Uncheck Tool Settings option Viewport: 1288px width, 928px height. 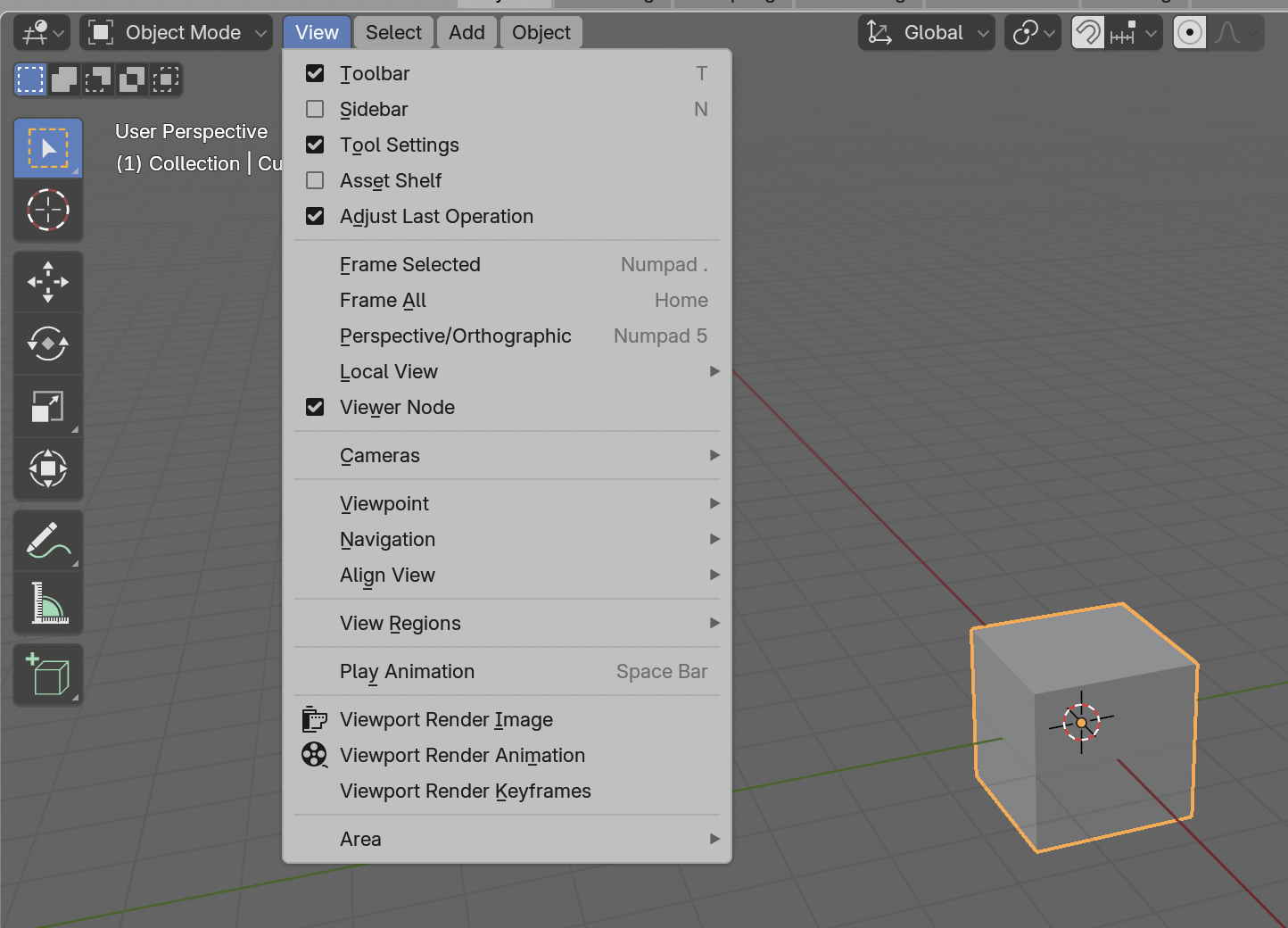click(315, 145)
